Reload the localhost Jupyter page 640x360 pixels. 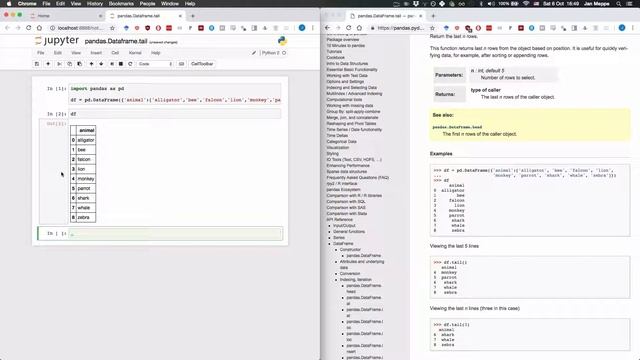[x=29, y=28]
